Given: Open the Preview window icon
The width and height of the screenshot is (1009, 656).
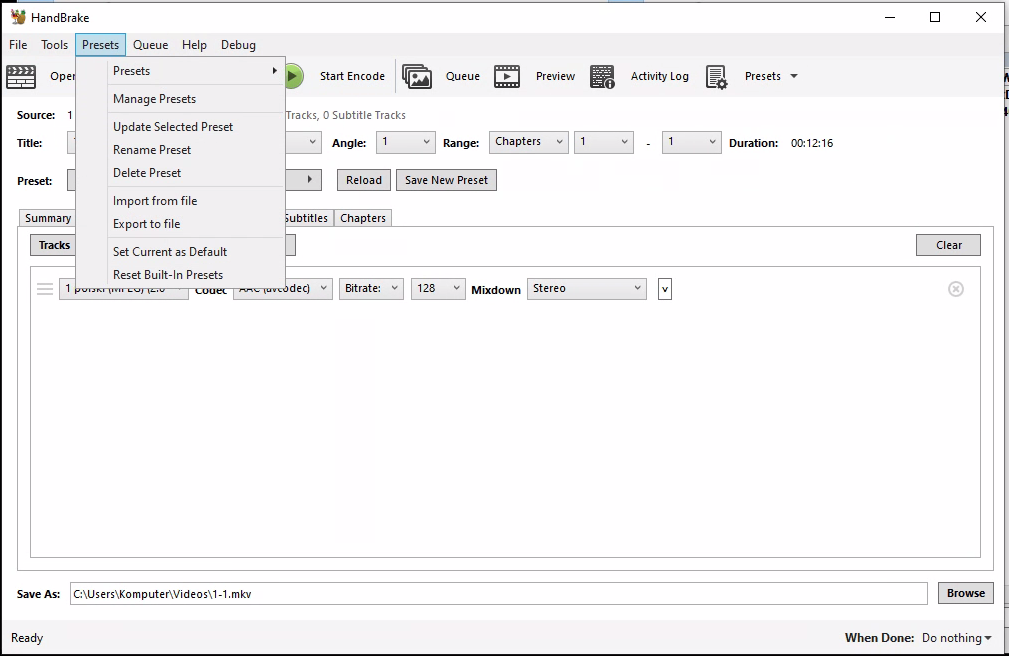Looking at the screenshot, I should 507,75.
